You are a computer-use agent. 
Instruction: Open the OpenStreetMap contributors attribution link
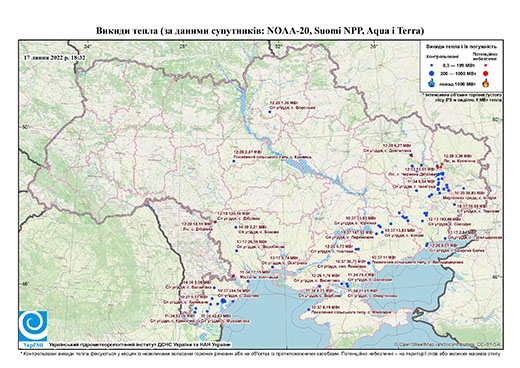coord(448,344)
